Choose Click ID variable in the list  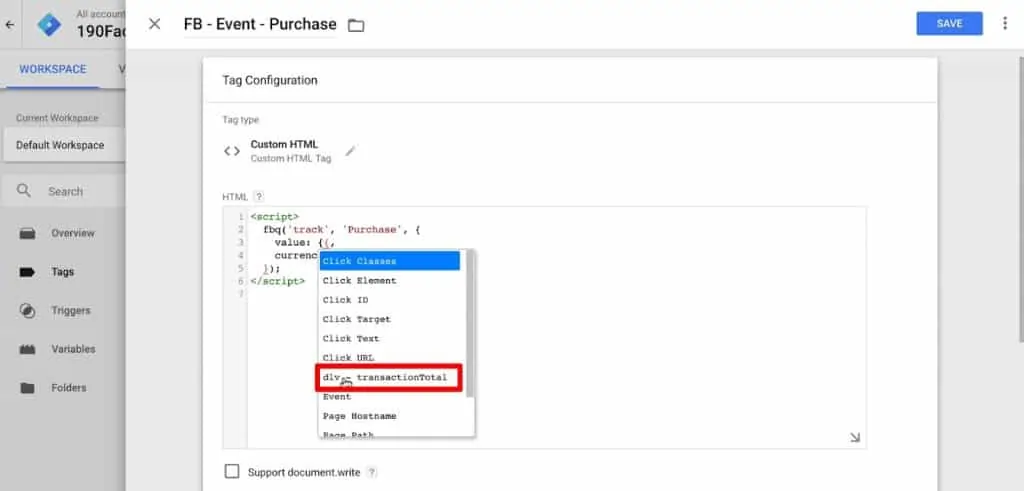point(389,300)
